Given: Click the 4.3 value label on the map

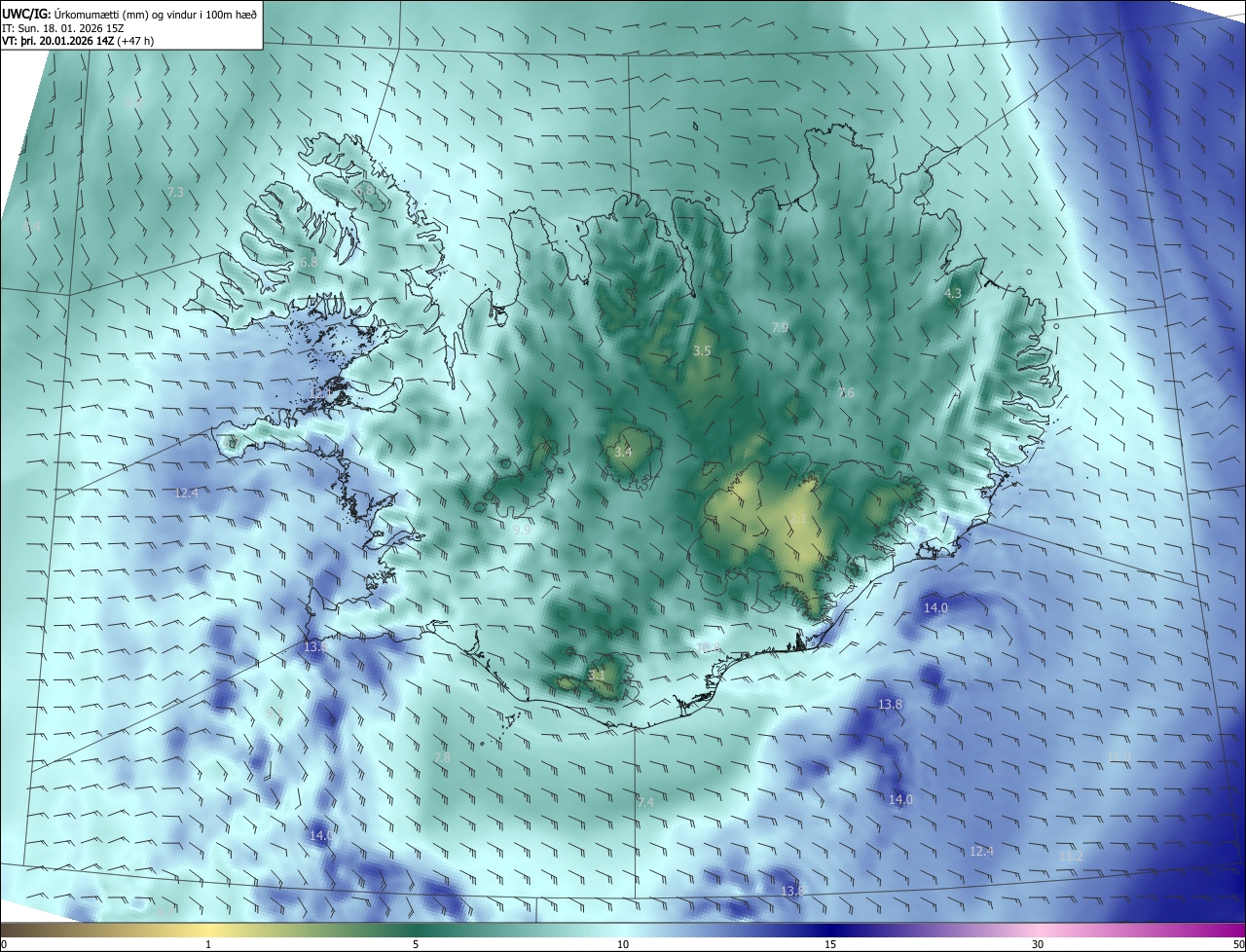Looking at the screenshot, I should pos(953,293).
